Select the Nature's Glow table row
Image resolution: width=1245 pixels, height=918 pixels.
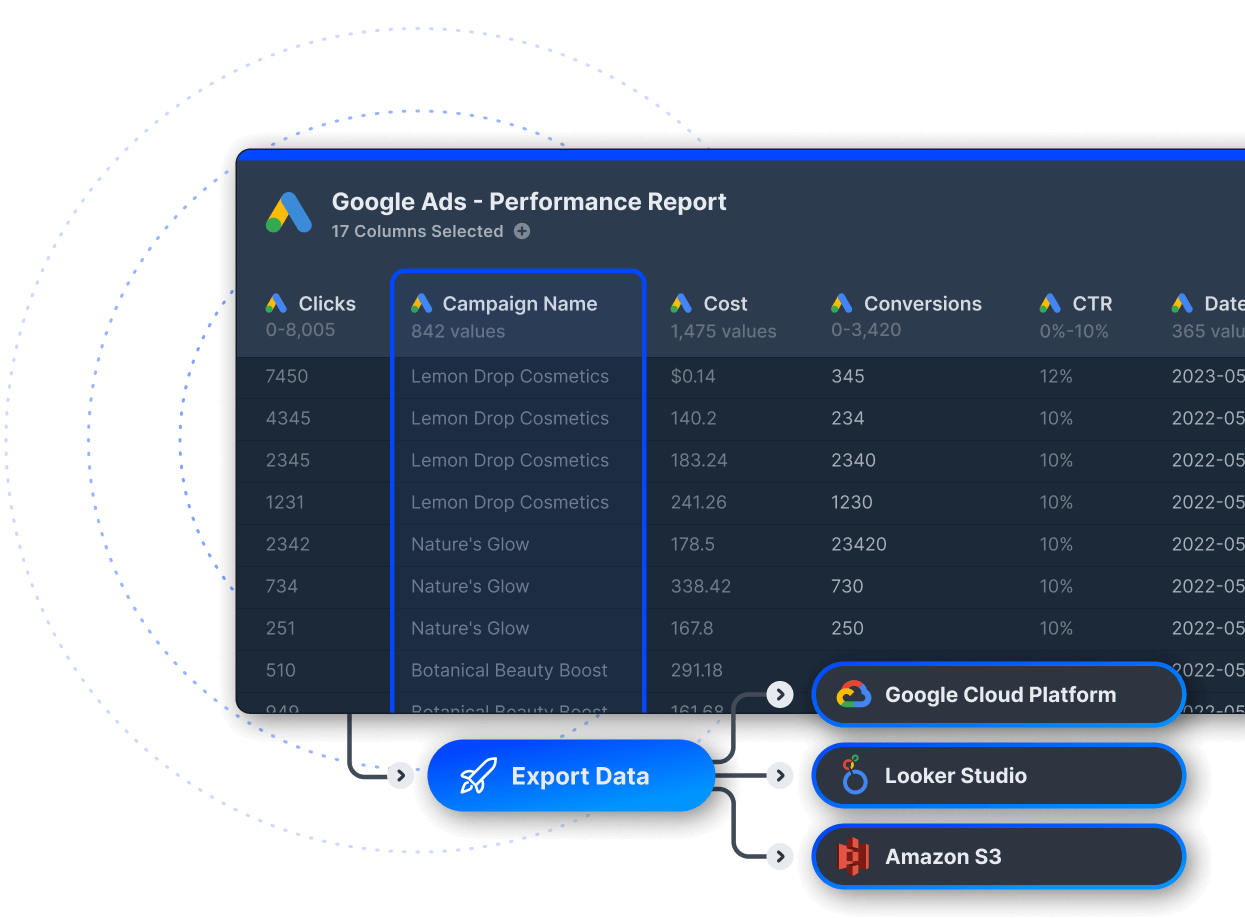click(470, 544)
